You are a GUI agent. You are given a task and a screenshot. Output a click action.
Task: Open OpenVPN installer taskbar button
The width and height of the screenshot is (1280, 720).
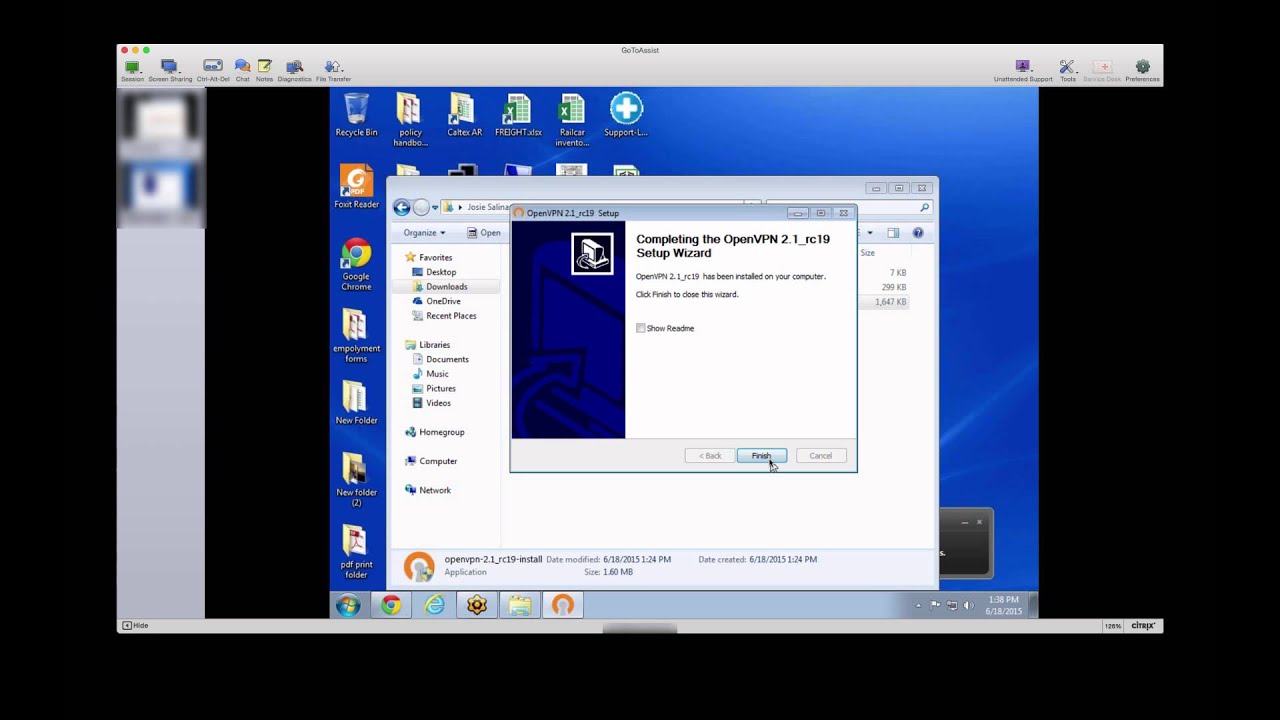tap(563, 605)
